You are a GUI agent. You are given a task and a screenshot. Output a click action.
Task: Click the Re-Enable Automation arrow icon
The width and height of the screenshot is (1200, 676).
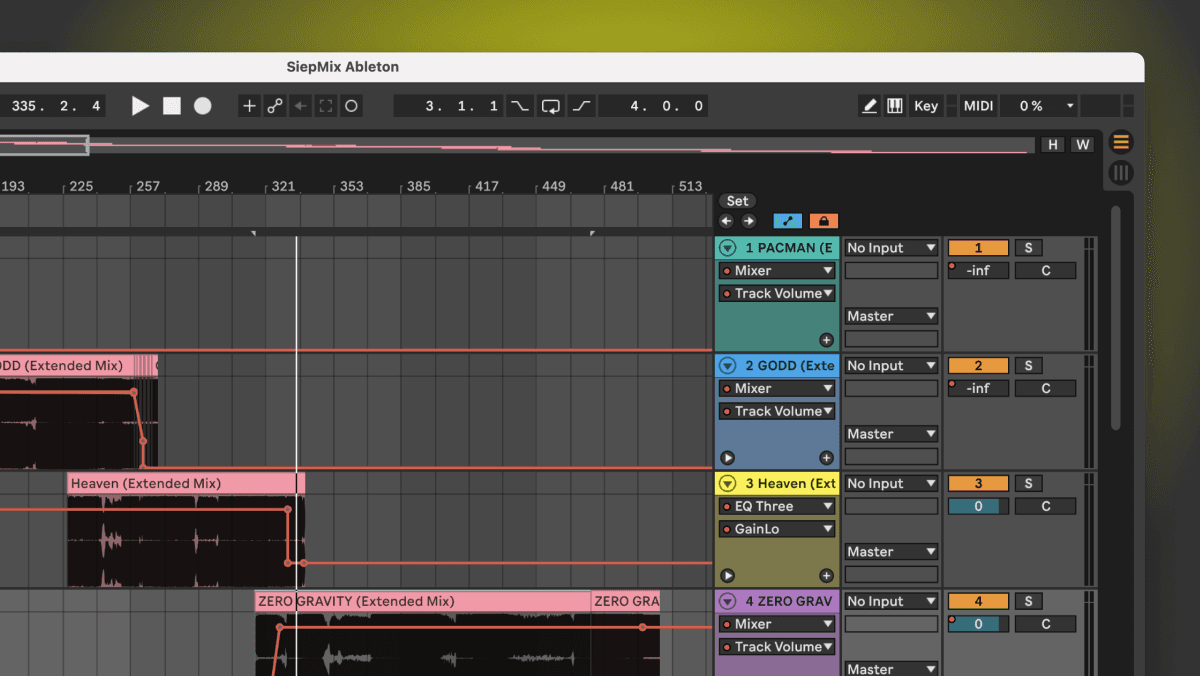click(x=300, y=106)
